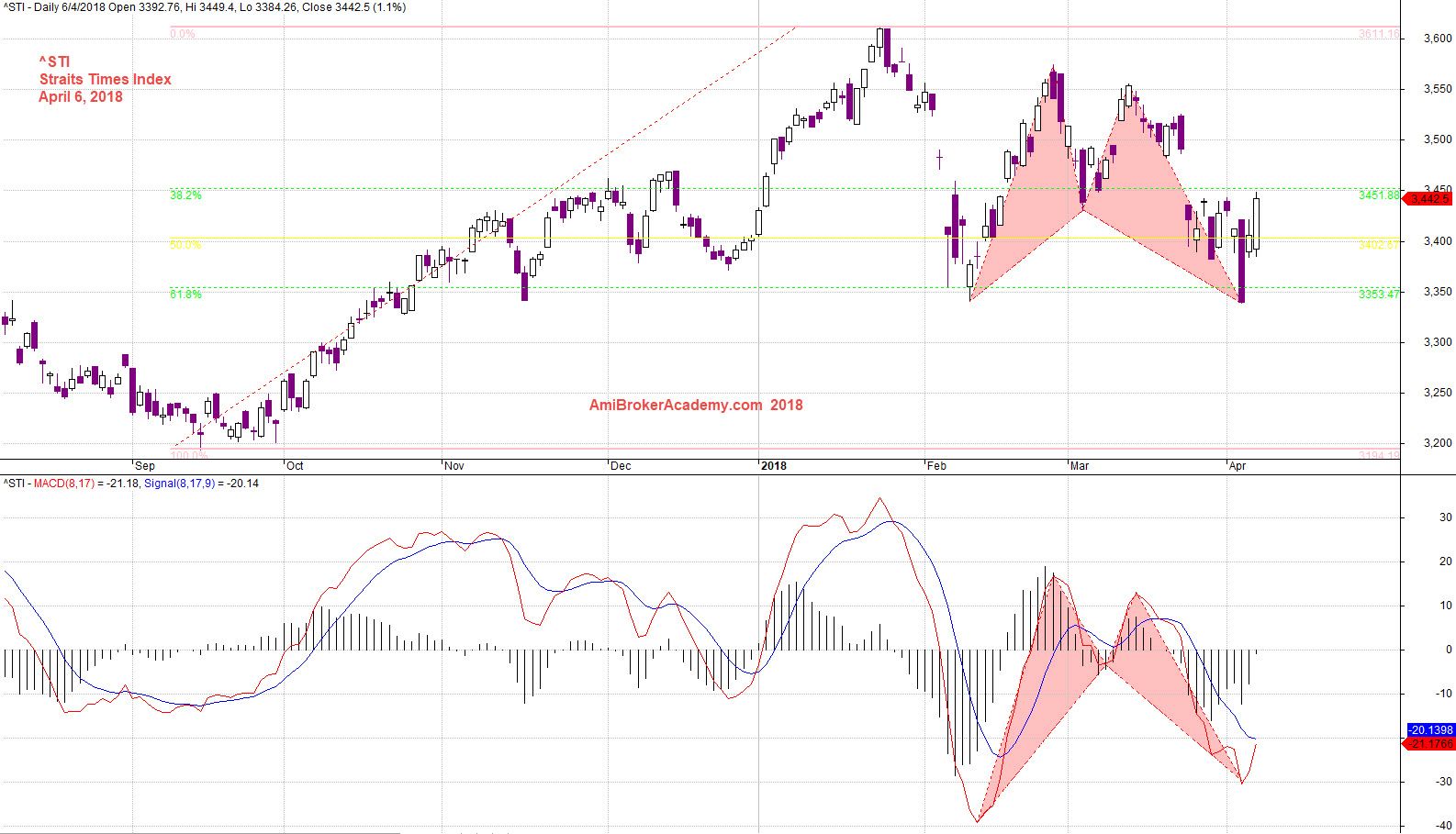Click the MACD axis label -40
The image size is (1456, 834).
point(1444,826)
